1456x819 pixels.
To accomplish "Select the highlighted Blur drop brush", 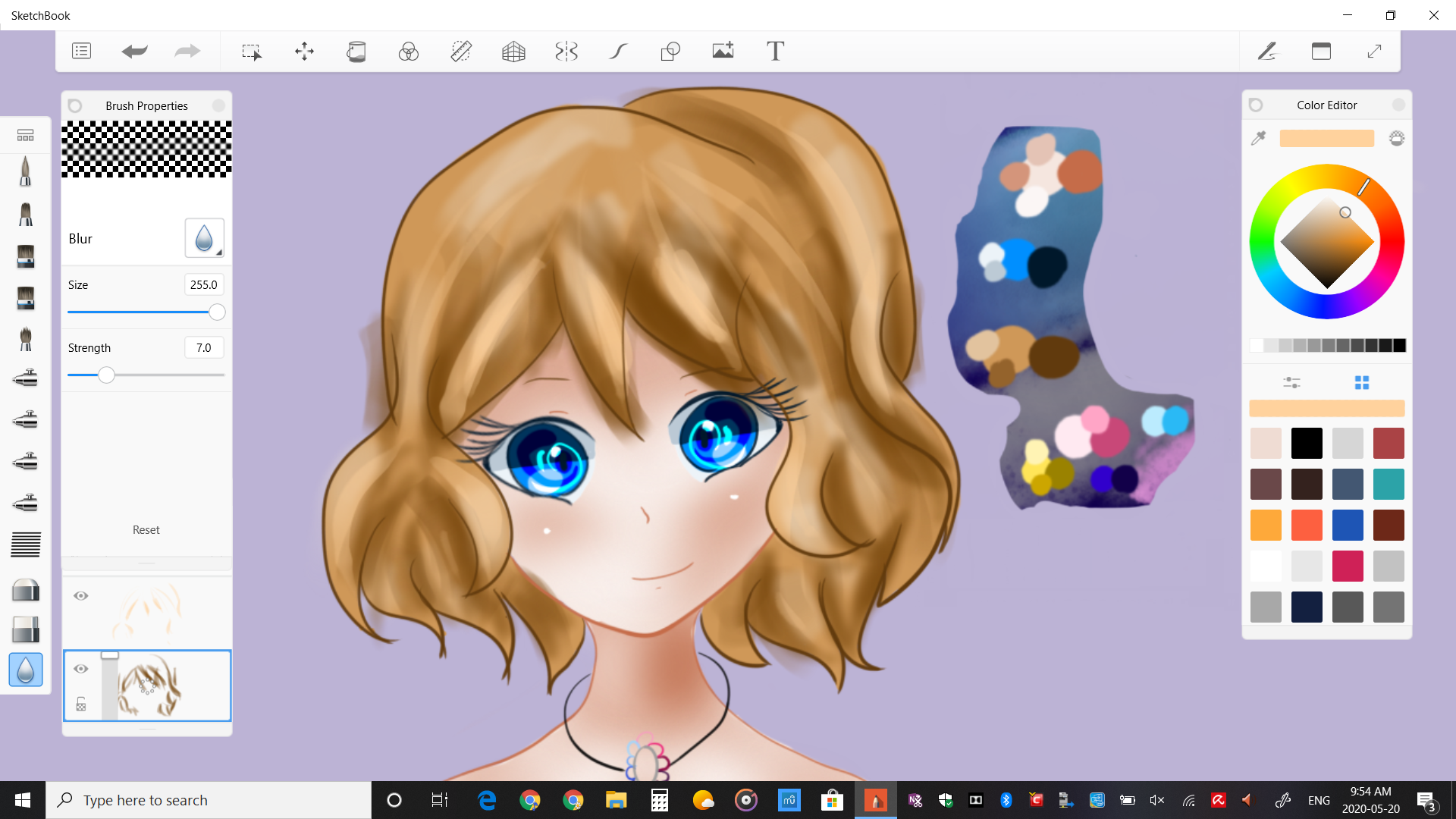I will 25,670.
